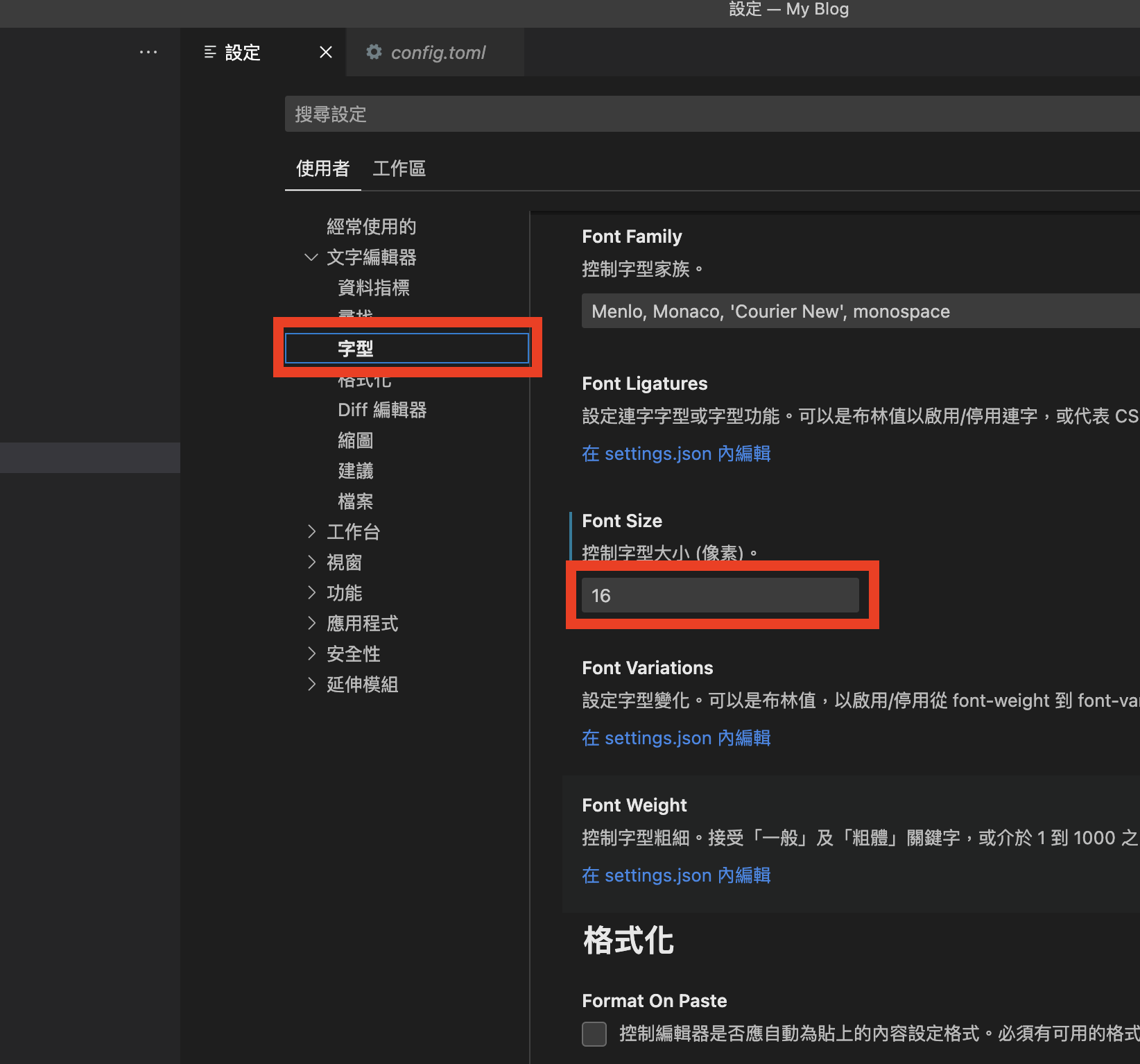Click the three-dots more actions icon
Viewport: 1140px width, 1064px height.
click(x=148, y=52)
